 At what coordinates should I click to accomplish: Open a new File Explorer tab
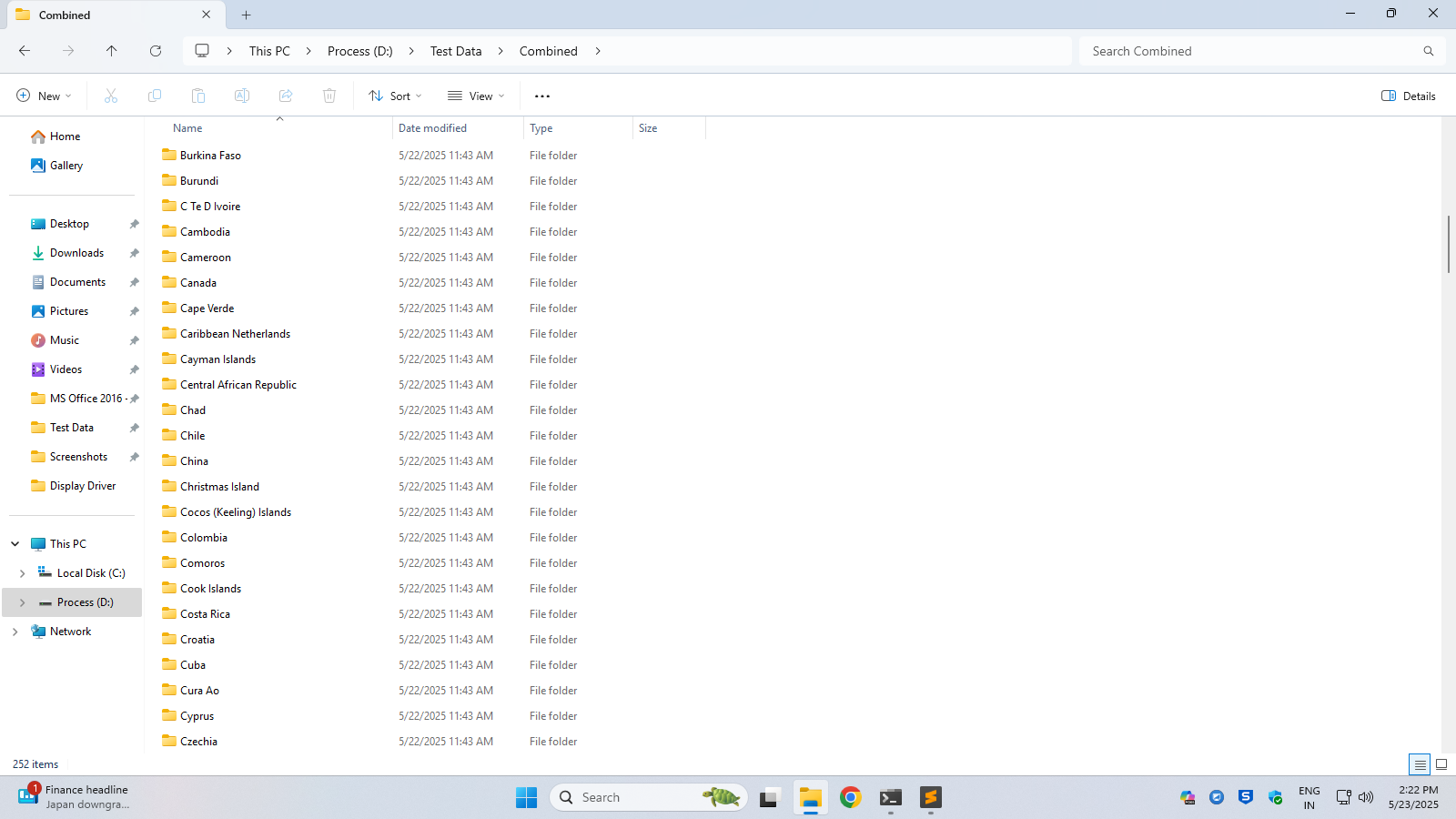point(247,15)
